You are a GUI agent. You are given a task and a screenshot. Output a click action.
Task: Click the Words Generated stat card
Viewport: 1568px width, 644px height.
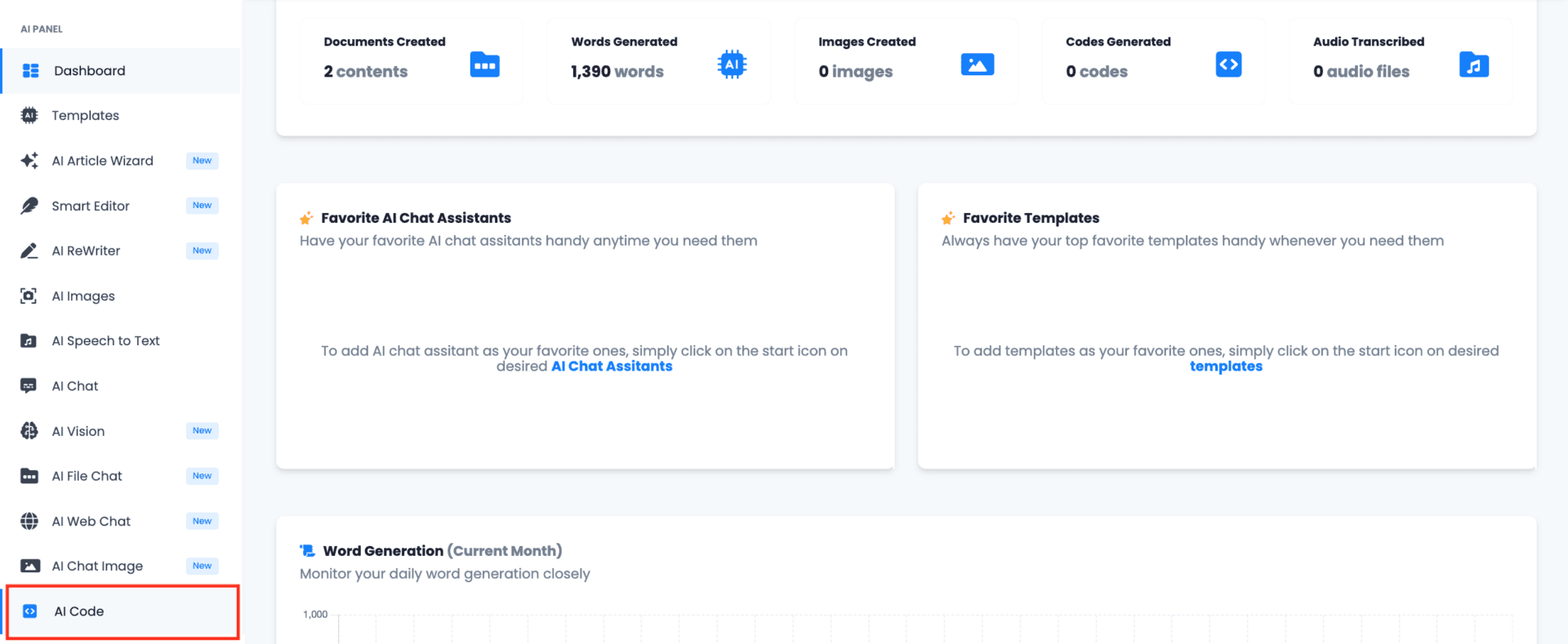(658, 60)
